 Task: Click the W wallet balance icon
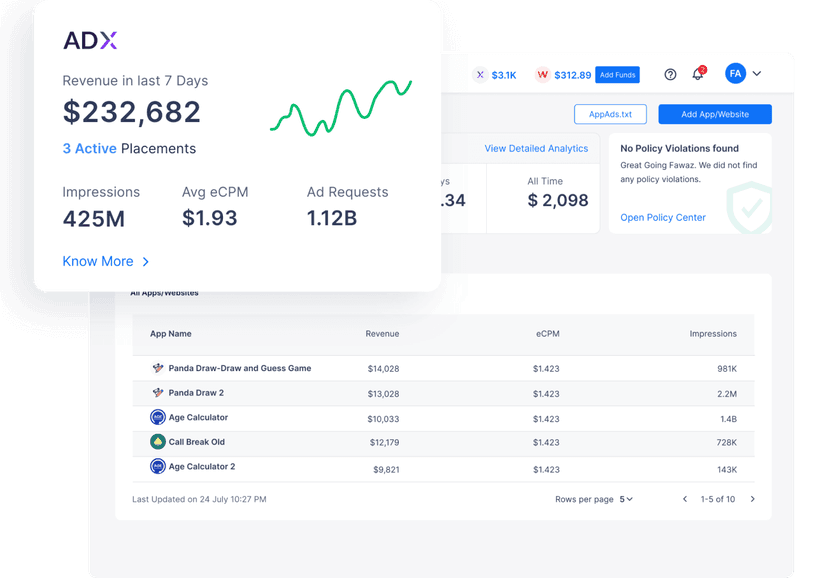(542, 74)
